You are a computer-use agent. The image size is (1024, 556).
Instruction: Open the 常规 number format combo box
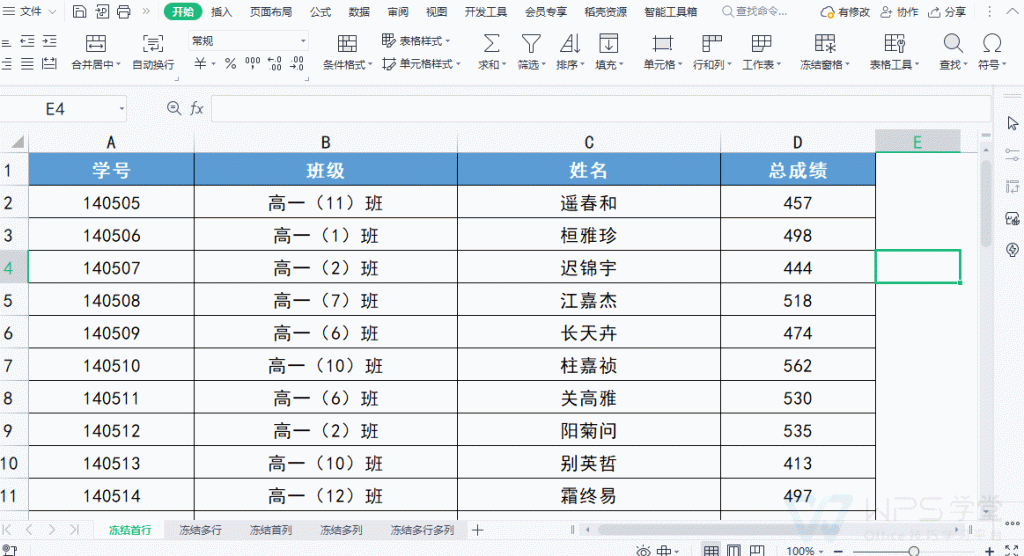coord(248,41)
